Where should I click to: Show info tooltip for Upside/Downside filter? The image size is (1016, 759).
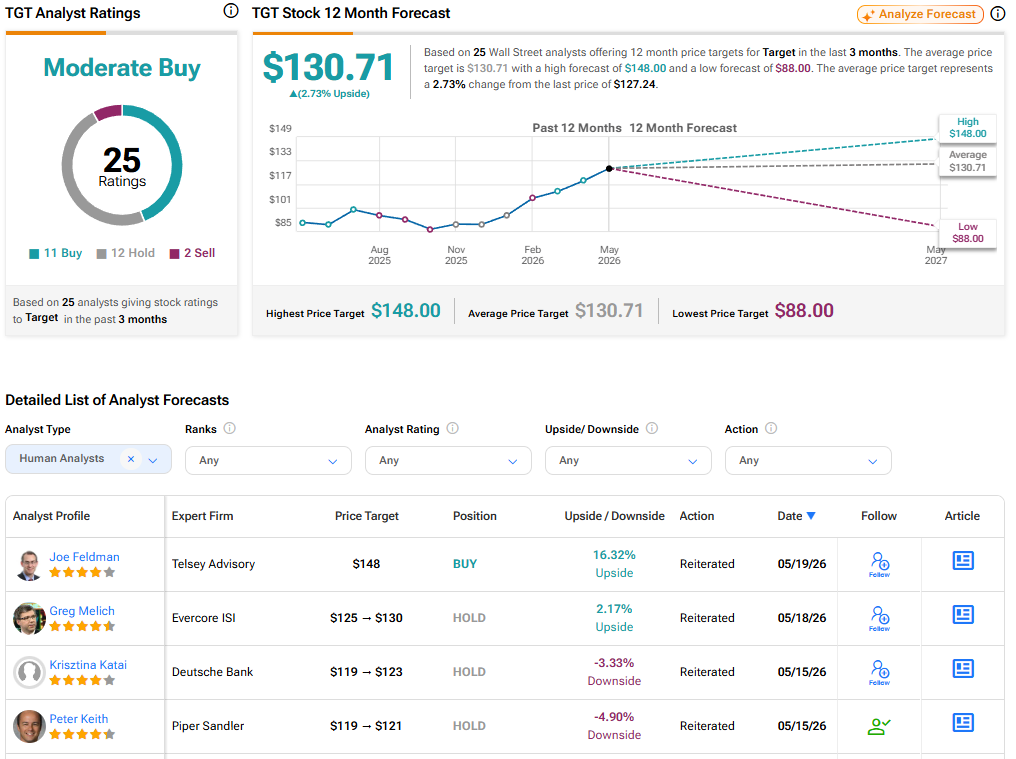(x=652, y=428)
